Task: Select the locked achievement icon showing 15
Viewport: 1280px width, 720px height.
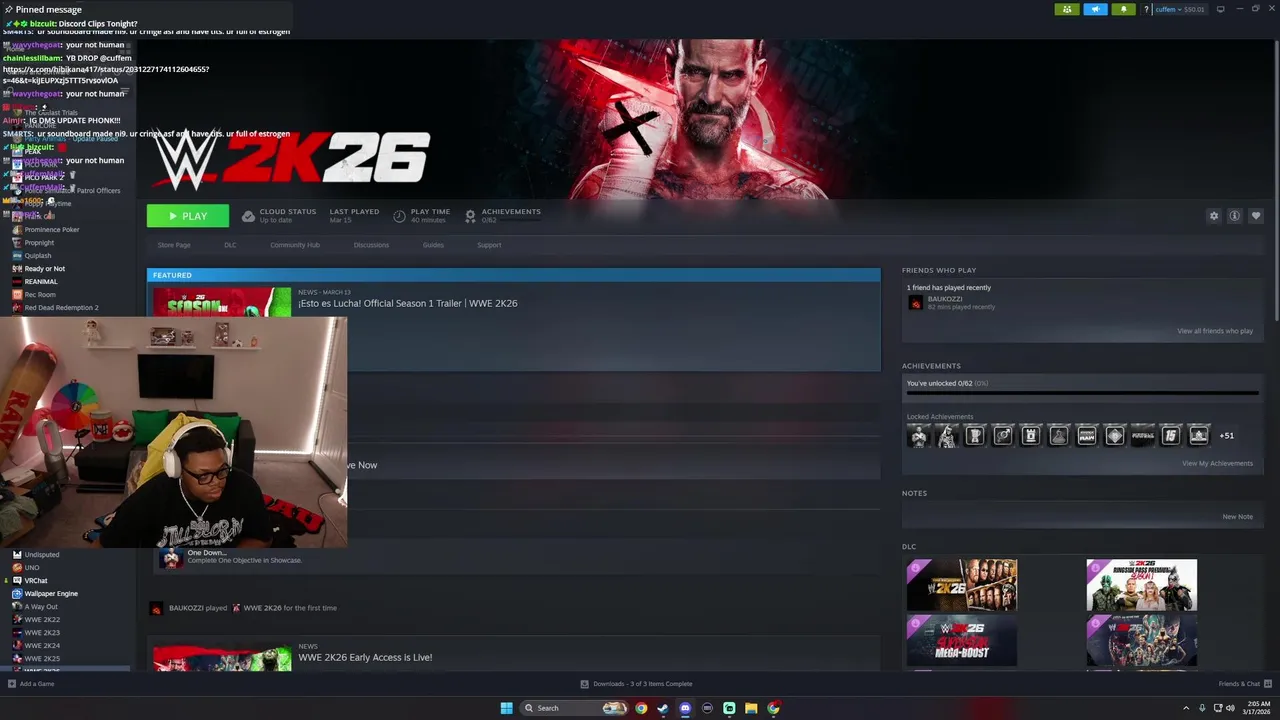Action: tap(1170, 435)
